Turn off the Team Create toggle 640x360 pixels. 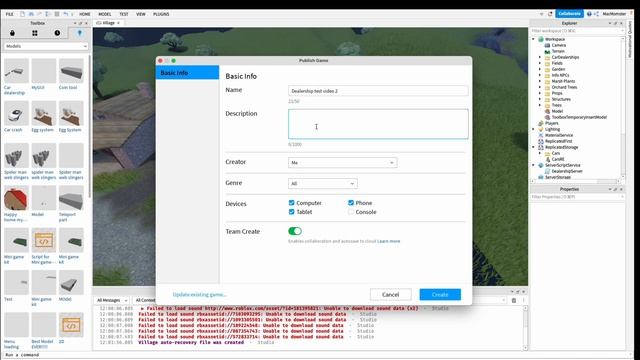click(x=295, y=231)
